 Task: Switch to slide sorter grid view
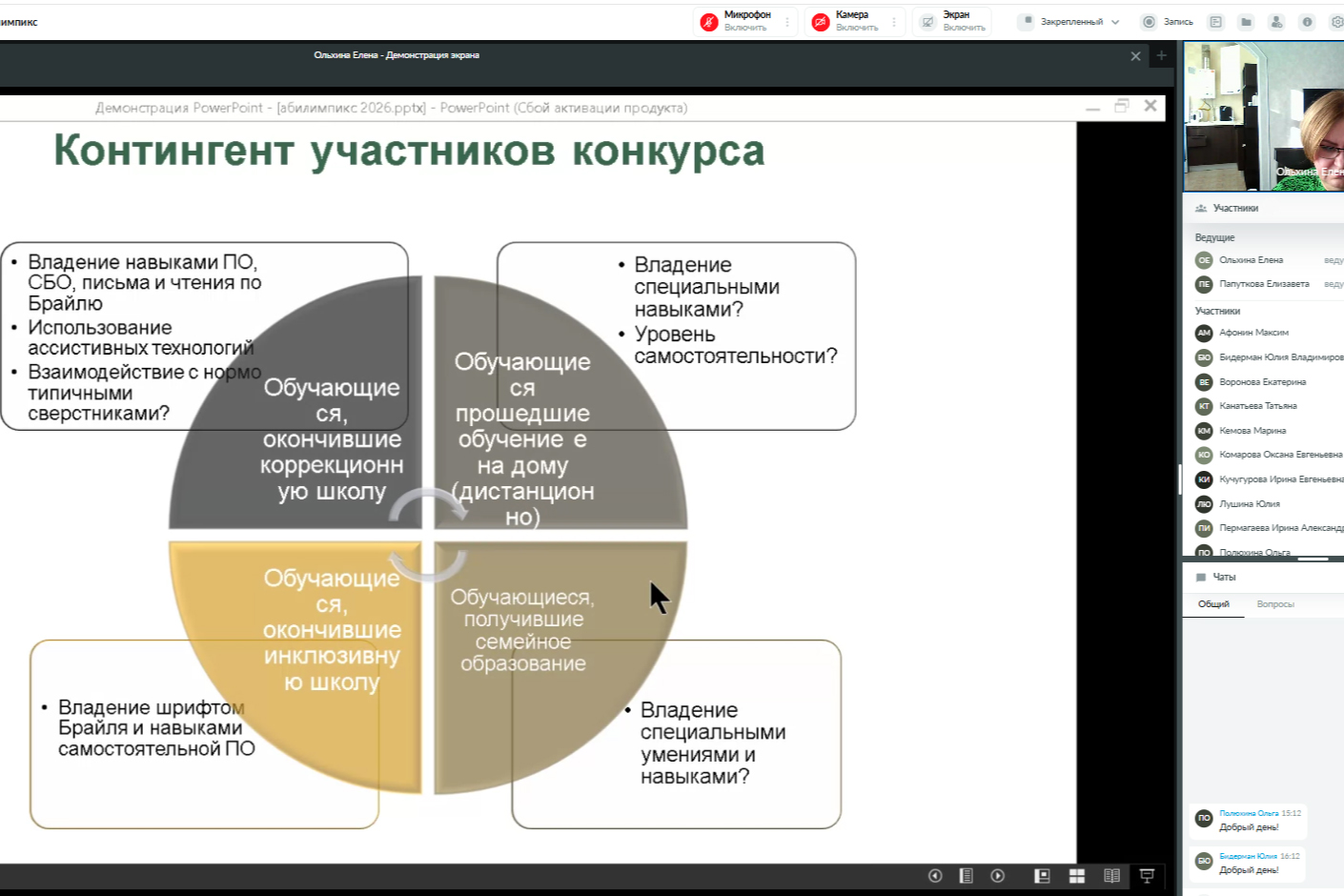click(1077, 876)
